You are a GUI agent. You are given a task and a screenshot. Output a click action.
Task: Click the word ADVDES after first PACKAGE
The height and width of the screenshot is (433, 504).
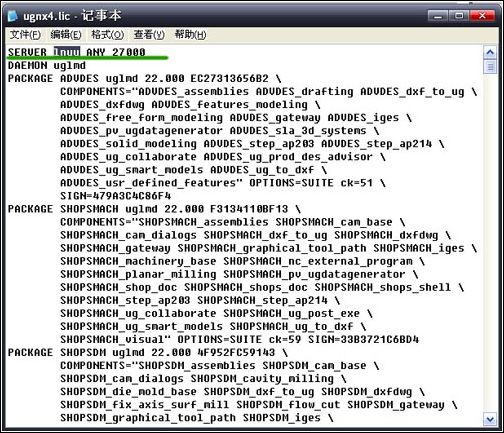click(x=80, y=78)
